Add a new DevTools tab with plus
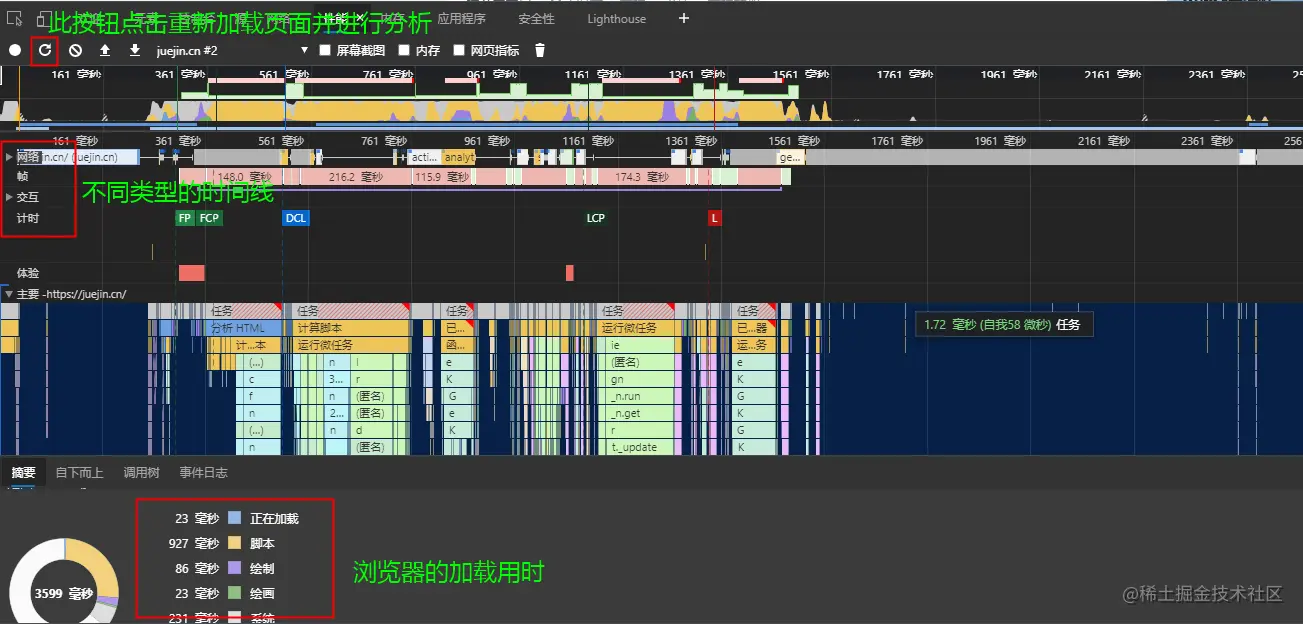 [684, 19]
